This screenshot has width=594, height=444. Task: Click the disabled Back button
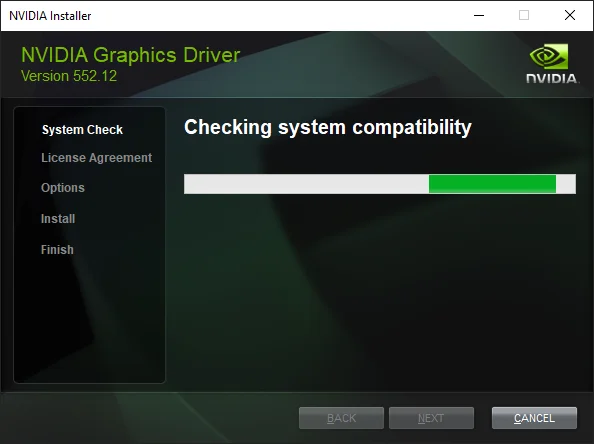341,418
